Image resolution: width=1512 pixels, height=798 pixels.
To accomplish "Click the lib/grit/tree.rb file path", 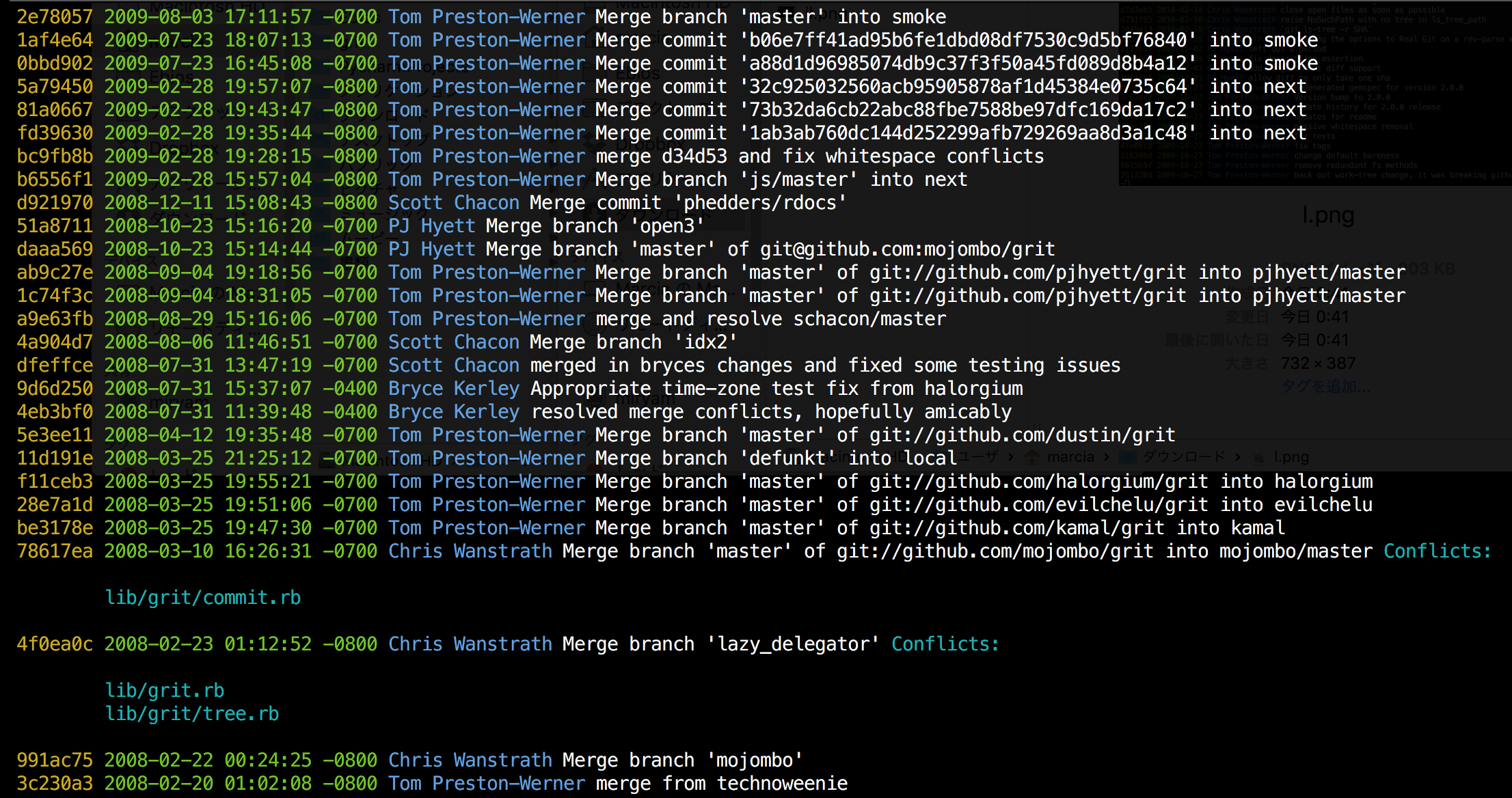I will point(192,714).
